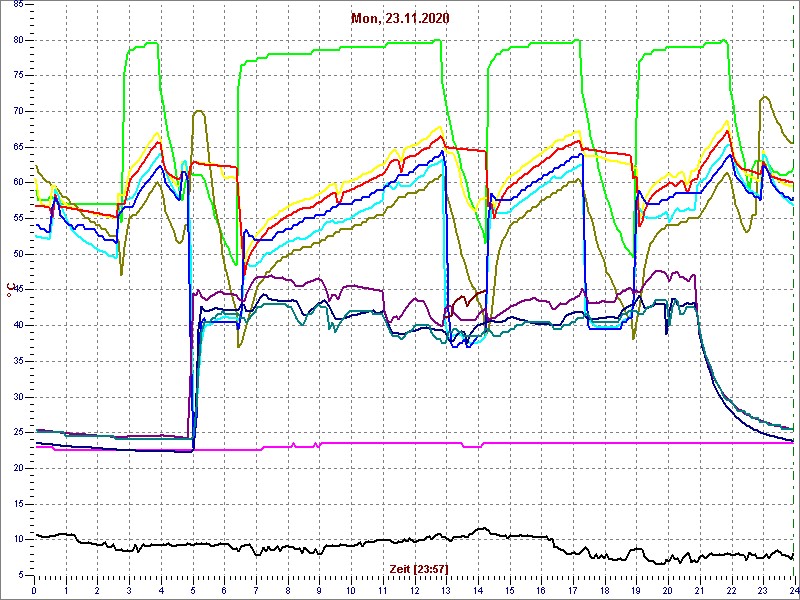This screenshot has width=800, height=600.
Task: Select the 70 label on the temperature axis
Action: pyautogui.click(x=18, y=111)
